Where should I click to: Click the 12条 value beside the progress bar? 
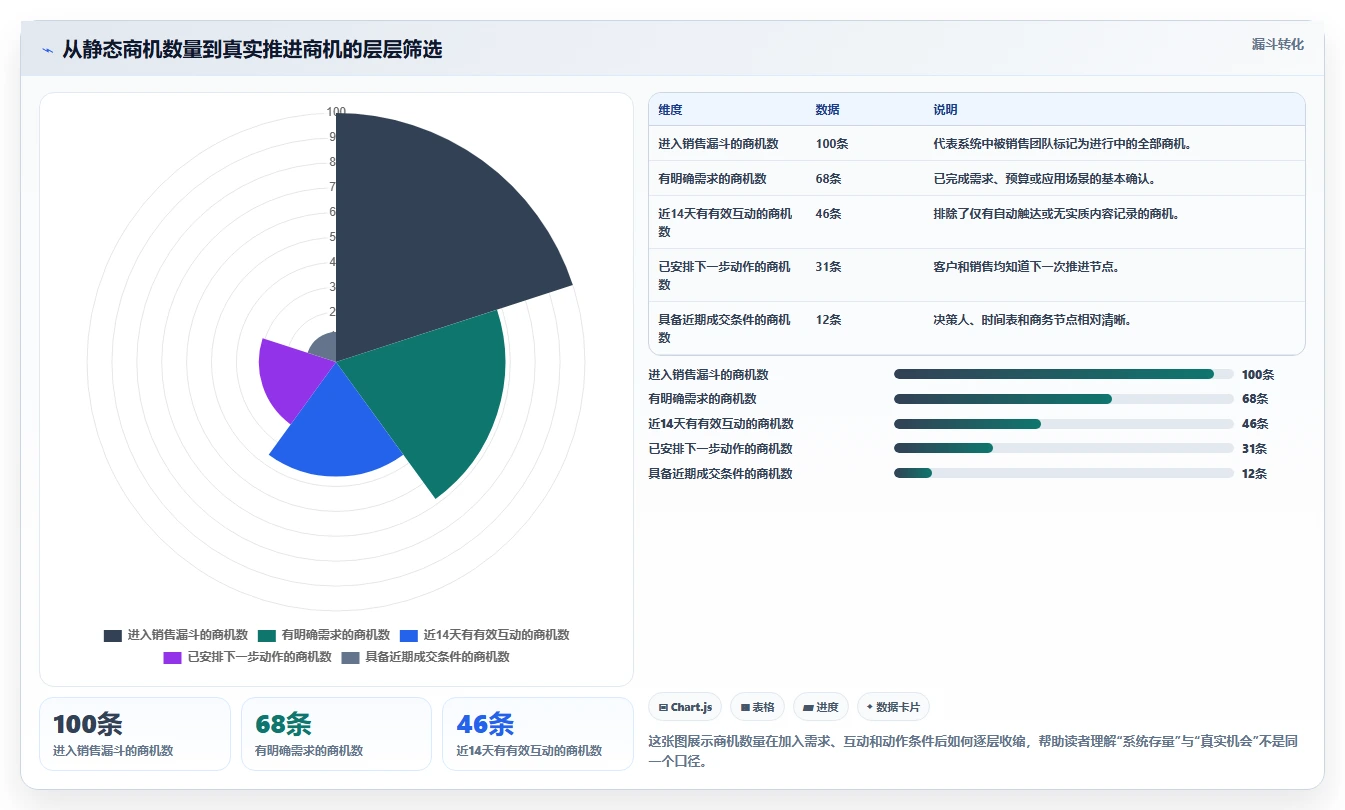click(x=1254, y=474)
